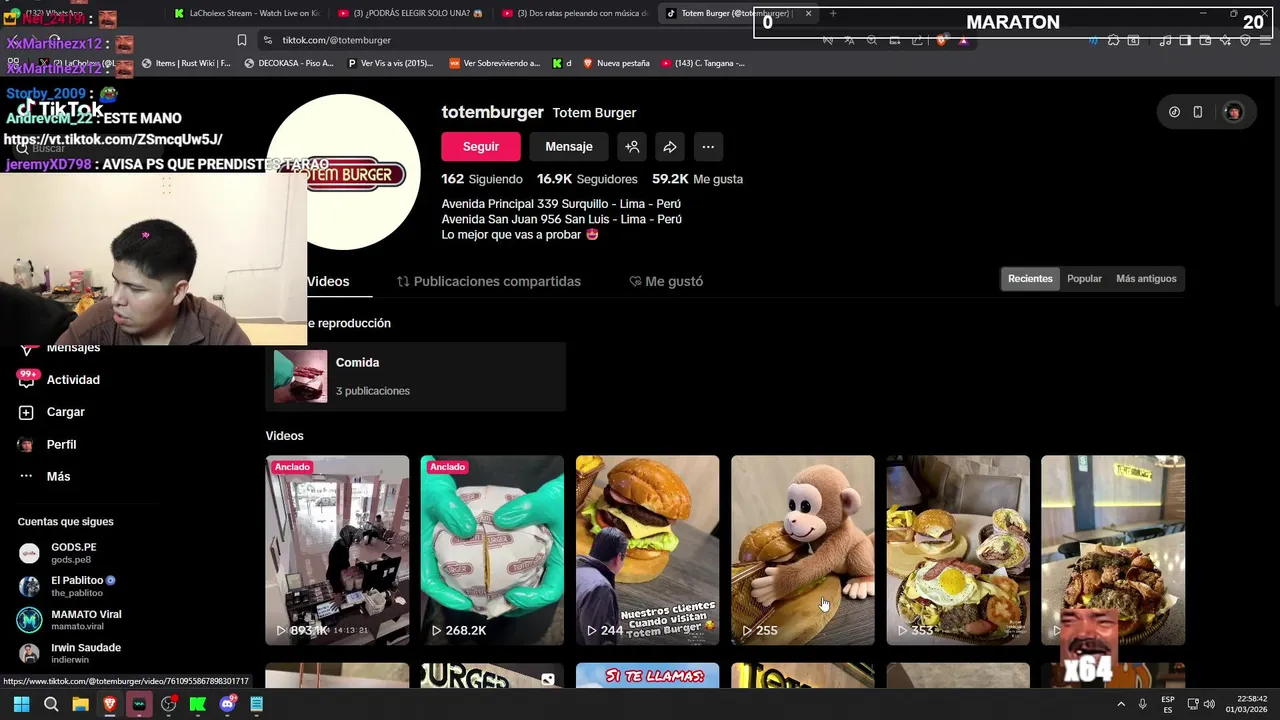Select the Videos tab
Viewport: 1280px width, 720px height.
tap(328, 281)
